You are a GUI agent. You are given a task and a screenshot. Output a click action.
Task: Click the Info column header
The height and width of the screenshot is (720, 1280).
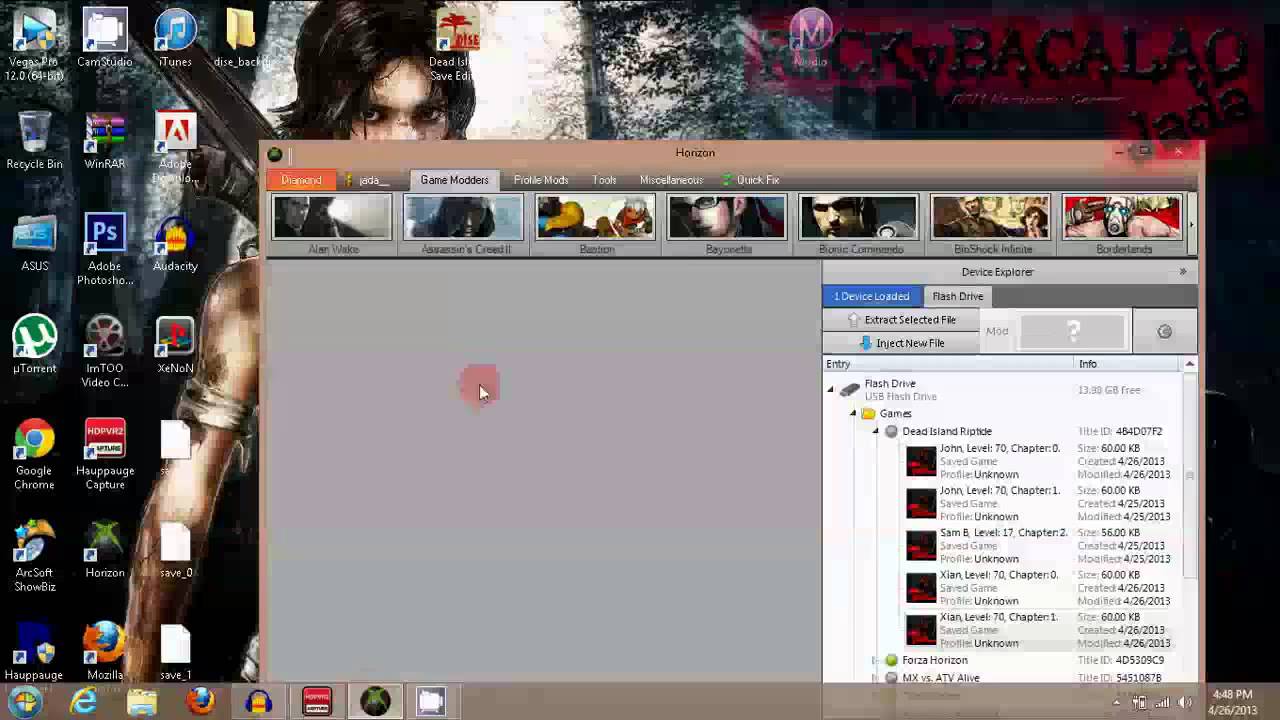pos(1127,364)
